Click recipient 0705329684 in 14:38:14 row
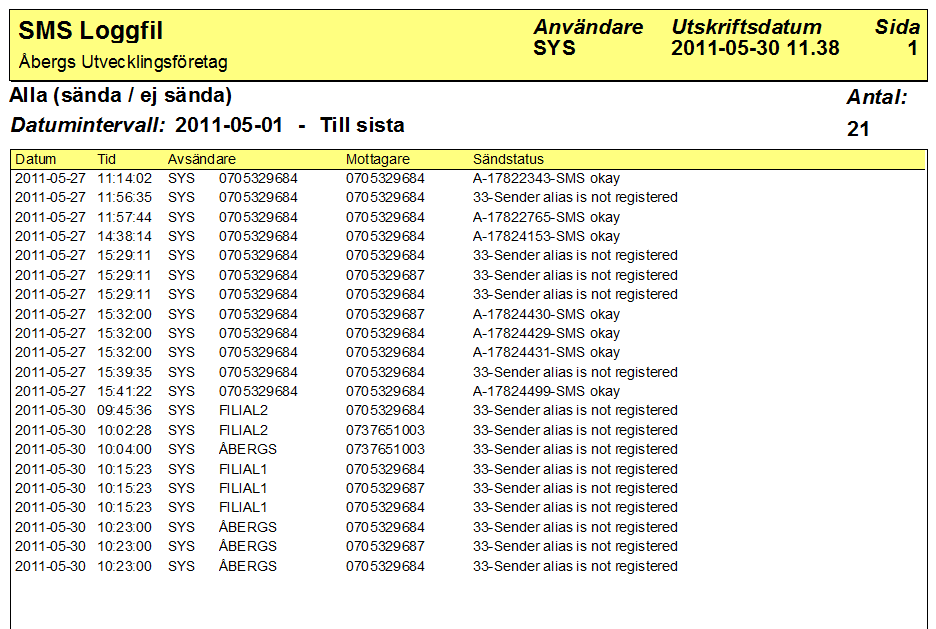Screen dimensions: 936x629 tap(385, 236)
